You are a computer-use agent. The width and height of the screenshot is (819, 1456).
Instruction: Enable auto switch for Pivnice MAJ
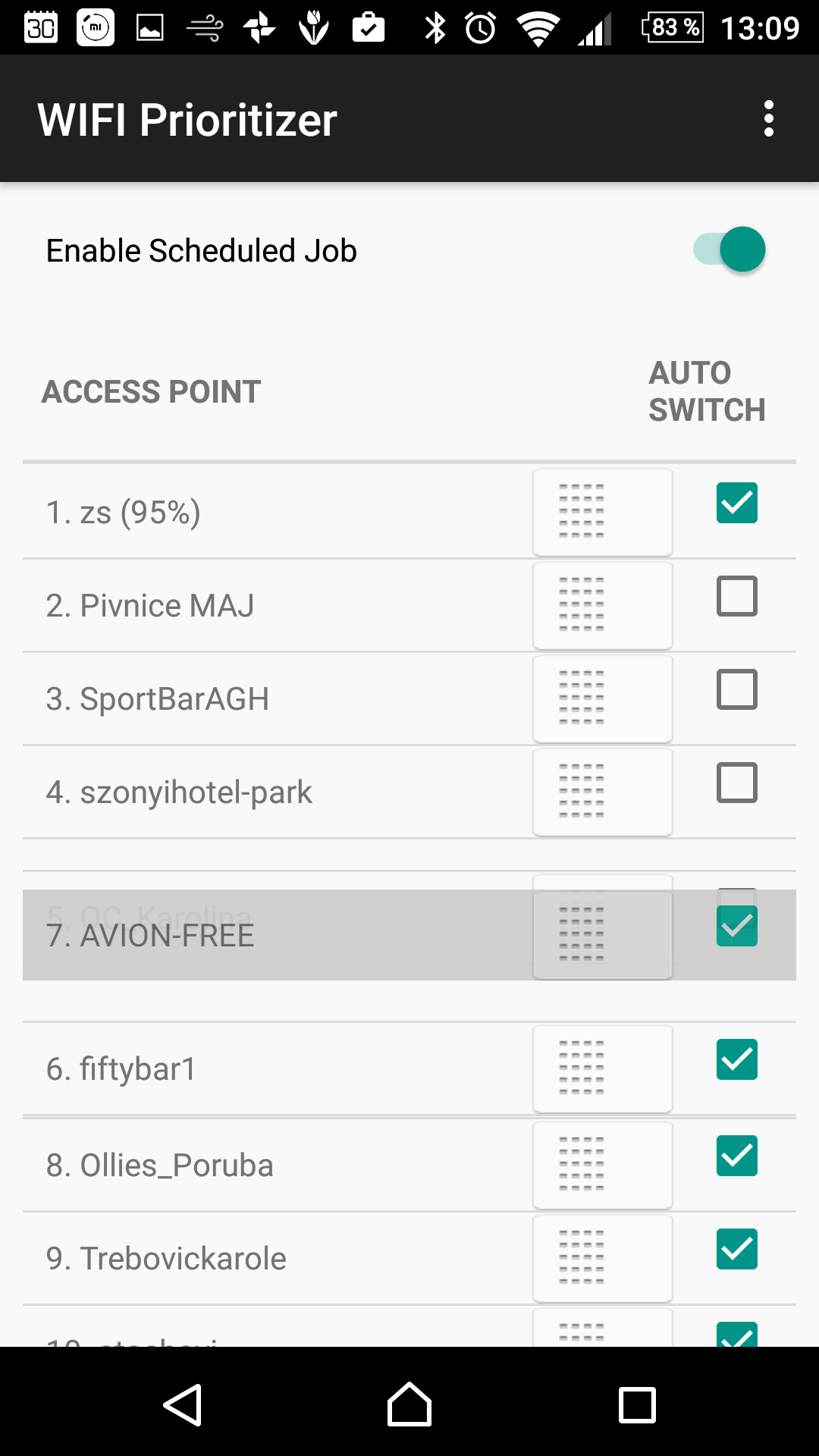pyautogui.click(x=736, y=596)
